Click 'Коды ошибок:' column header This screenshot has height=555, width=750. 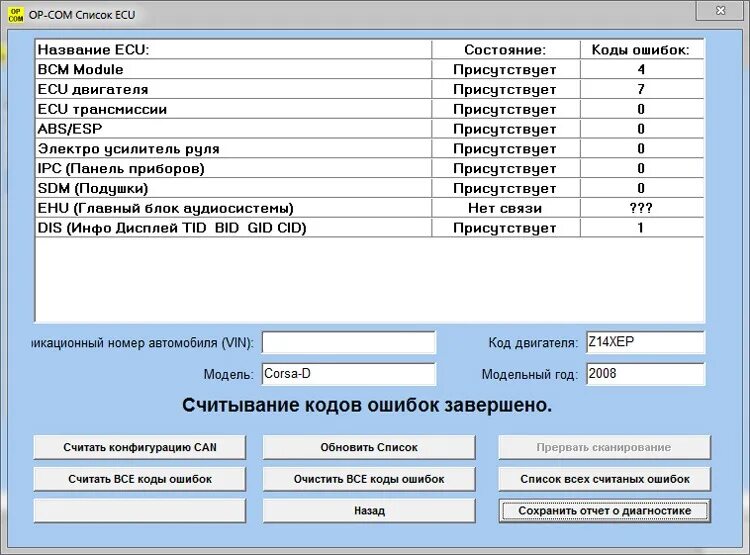(x=642, y=50)
